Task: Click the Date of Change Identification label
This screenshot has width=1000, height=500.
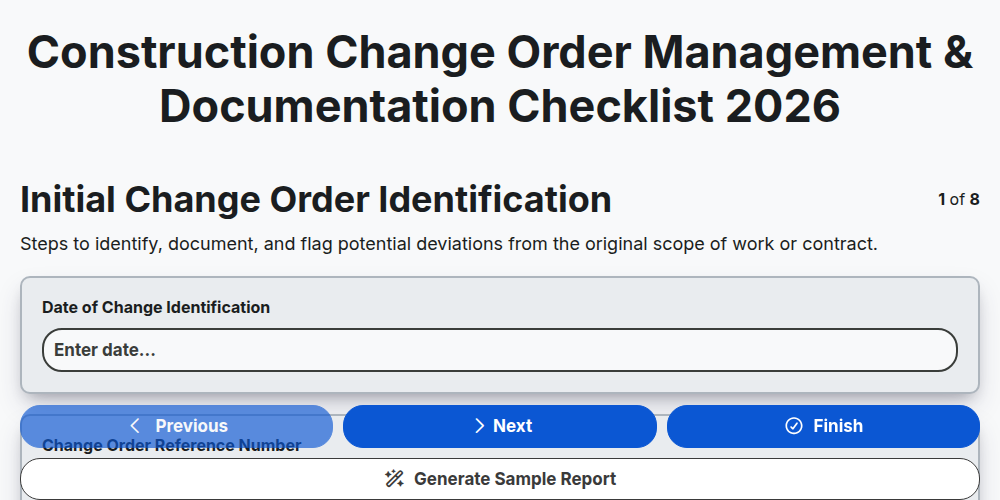Action: (x=156, y=307)
